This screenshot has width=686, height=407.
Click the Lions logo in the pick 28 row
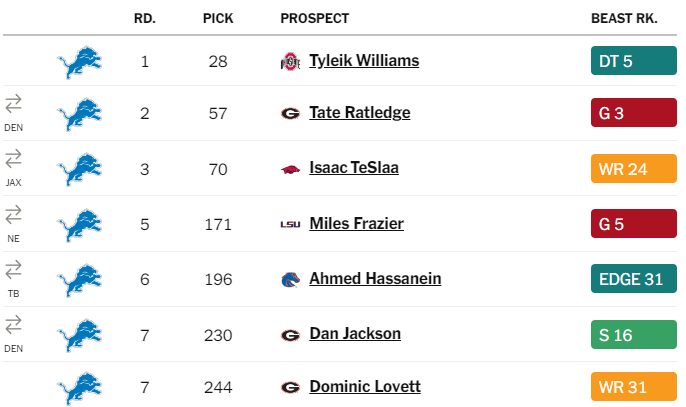(x=80, y=62)
